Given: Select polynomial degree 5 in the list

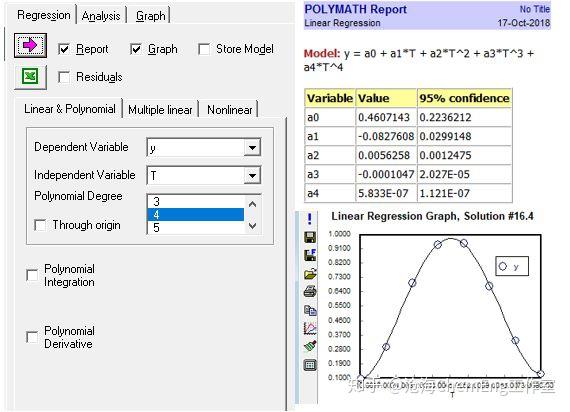Looking at the screenshot, I should (x=196, y=228).
